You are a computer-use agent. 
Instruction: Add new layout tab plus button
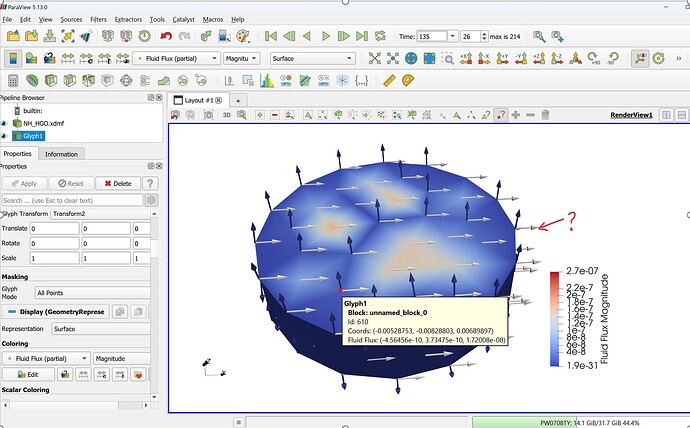pos(238,101)
